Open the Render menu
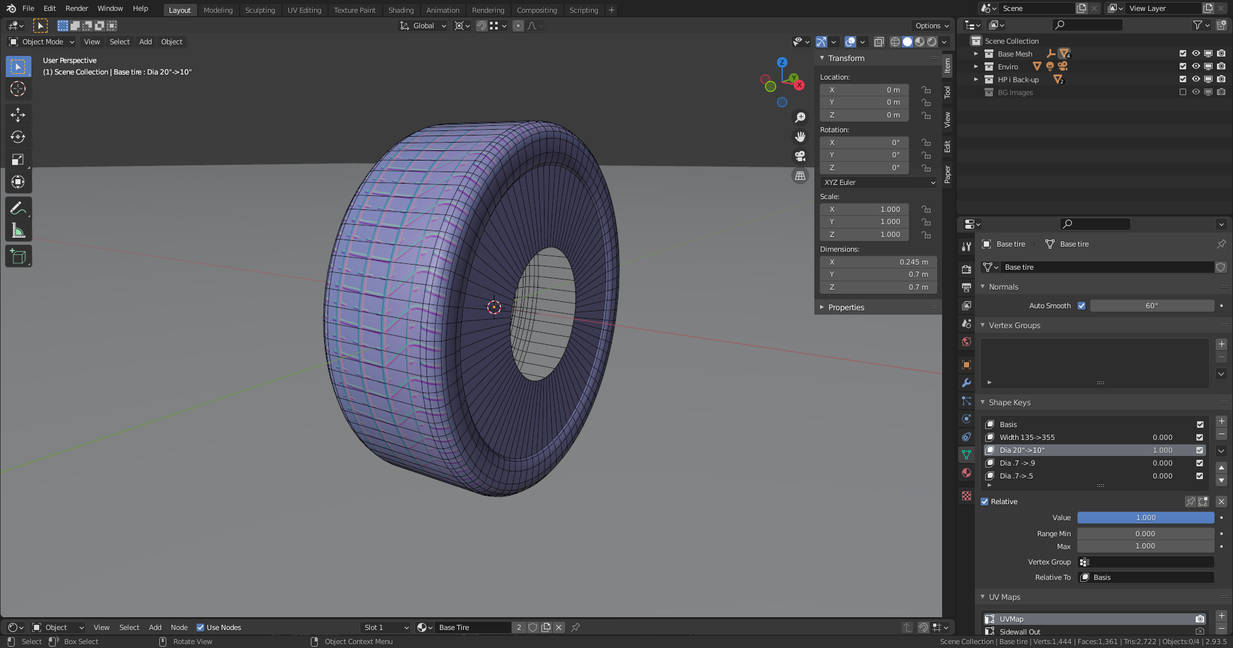The width and height of the screenshot is (1233, 648). click(77, 9)
